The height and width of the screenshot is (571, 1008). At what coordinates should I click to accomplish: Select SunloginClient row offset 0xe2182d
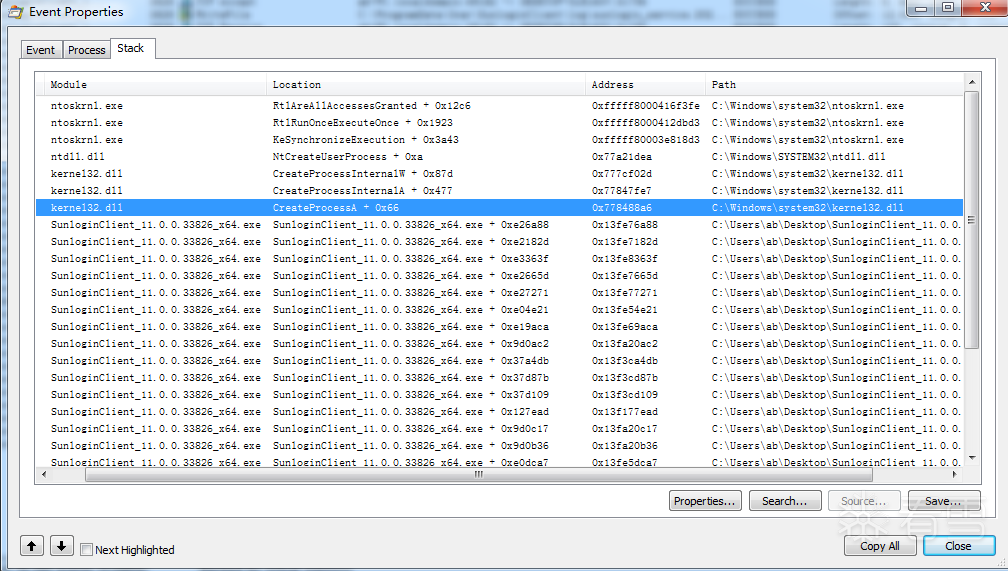pyautogui.click(x=500, y=242)
